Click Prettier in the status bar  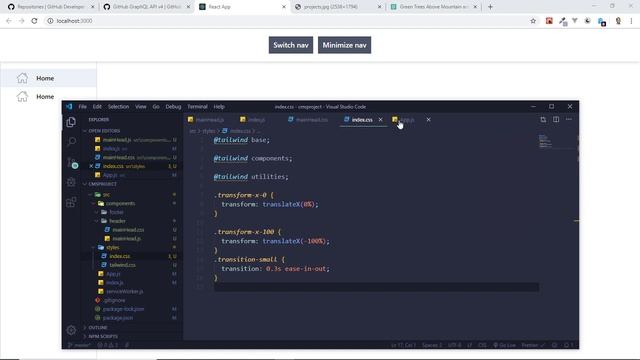tap(533, 345)
